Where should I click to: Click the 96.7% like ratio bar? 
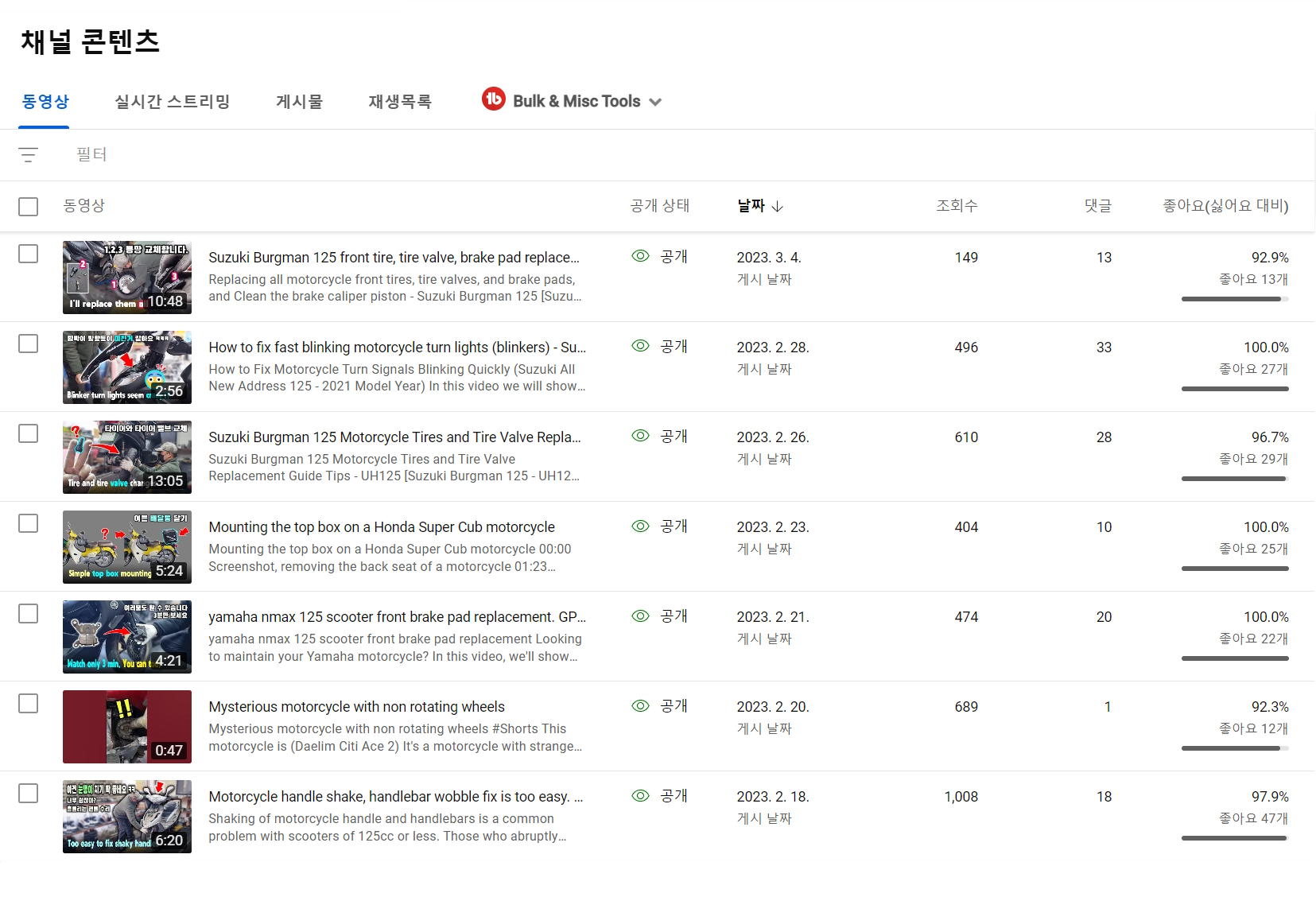coord(1235,479)
